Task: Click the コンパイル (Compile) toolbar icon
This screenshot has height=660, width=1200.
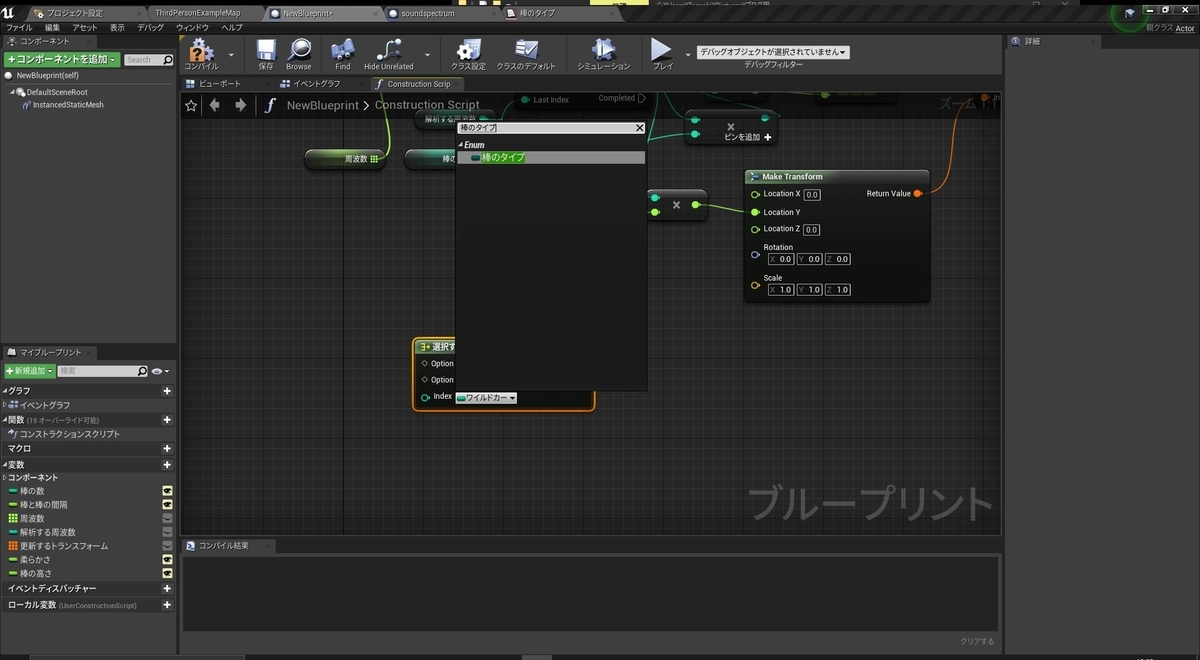Action: [x=200, y=50]
